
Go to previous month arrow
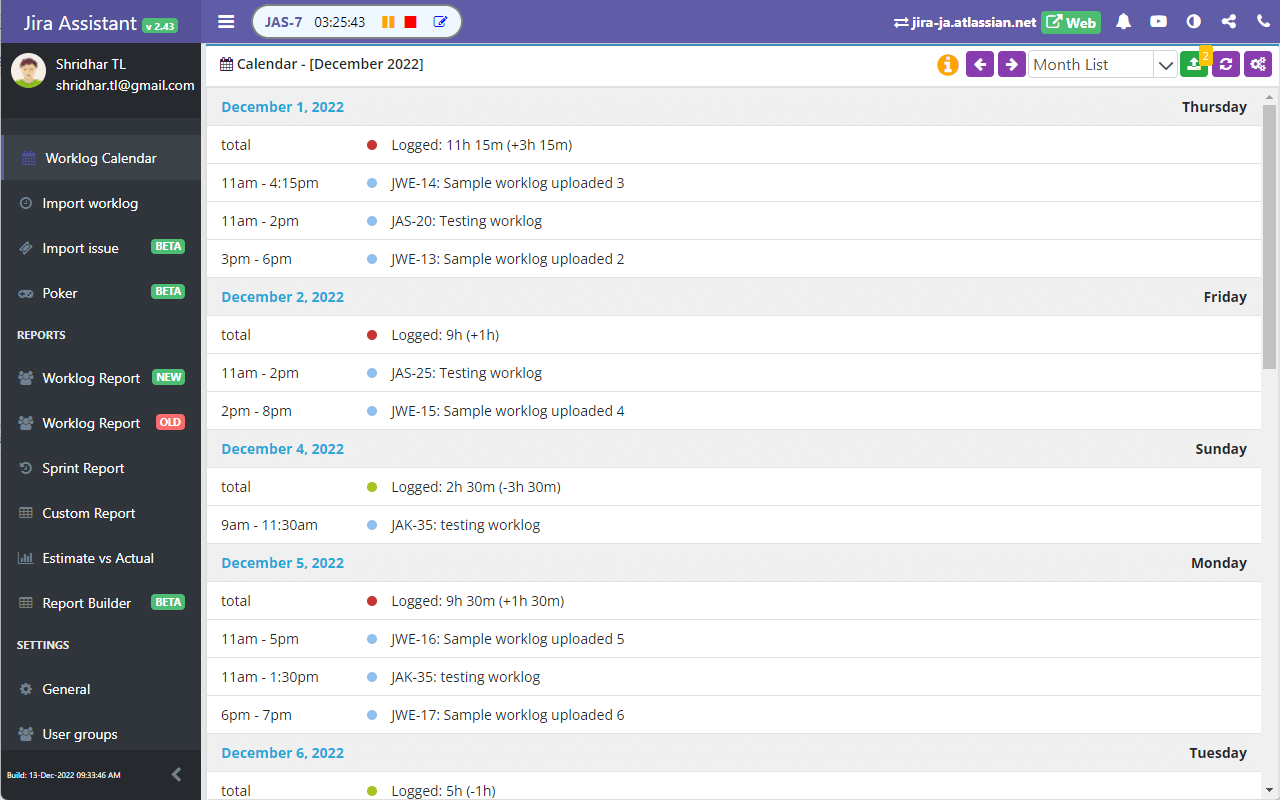point(980,64)
